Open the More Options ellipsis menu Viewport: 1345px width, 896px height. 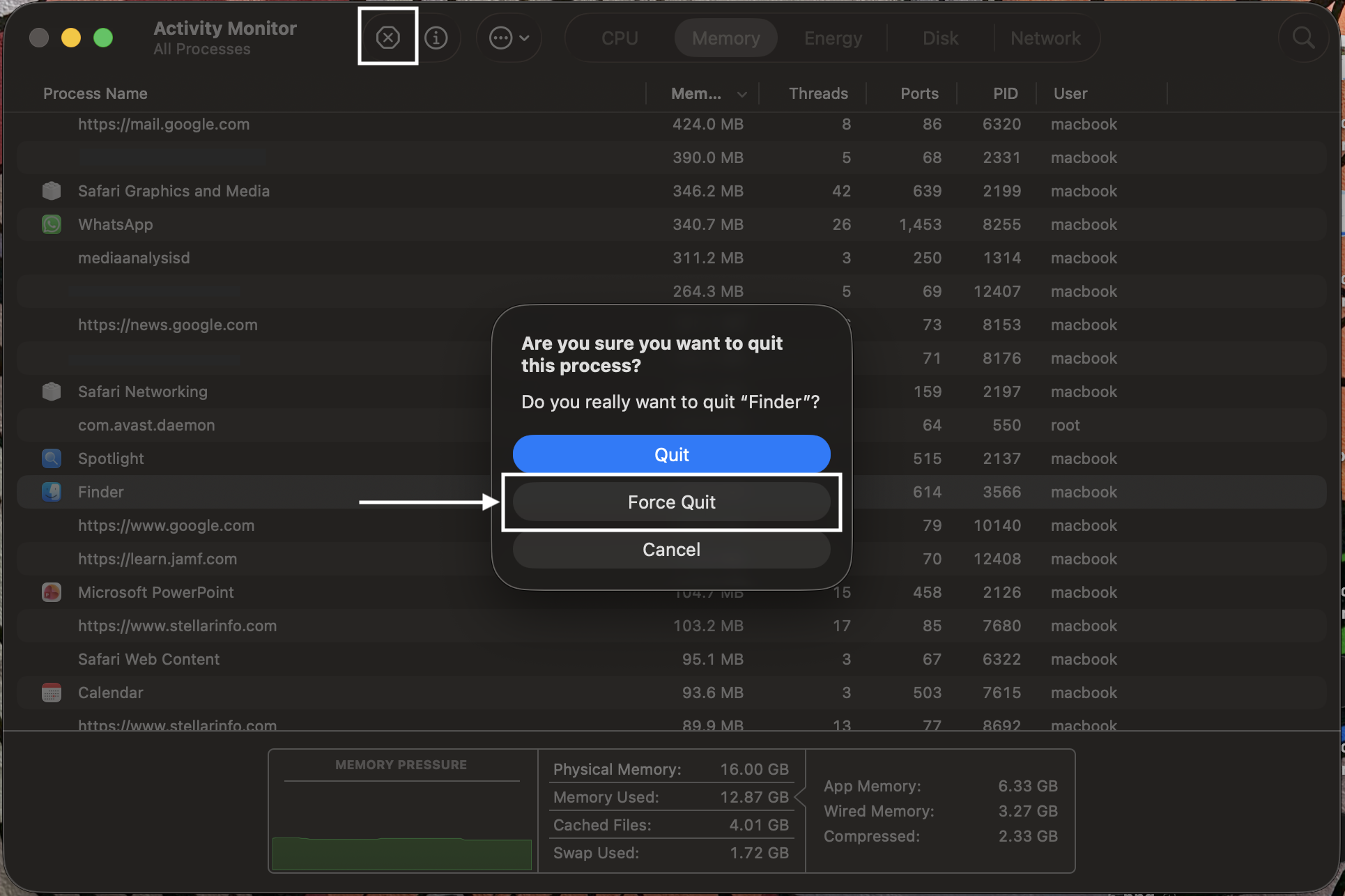[508, 37]
